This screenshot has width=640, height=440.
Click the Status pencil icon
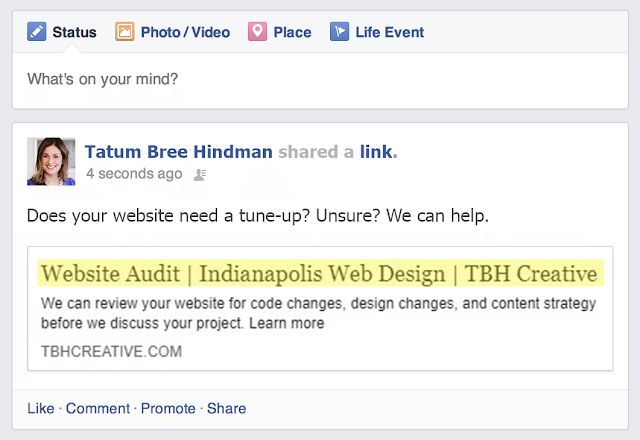[x=36, y=32]
